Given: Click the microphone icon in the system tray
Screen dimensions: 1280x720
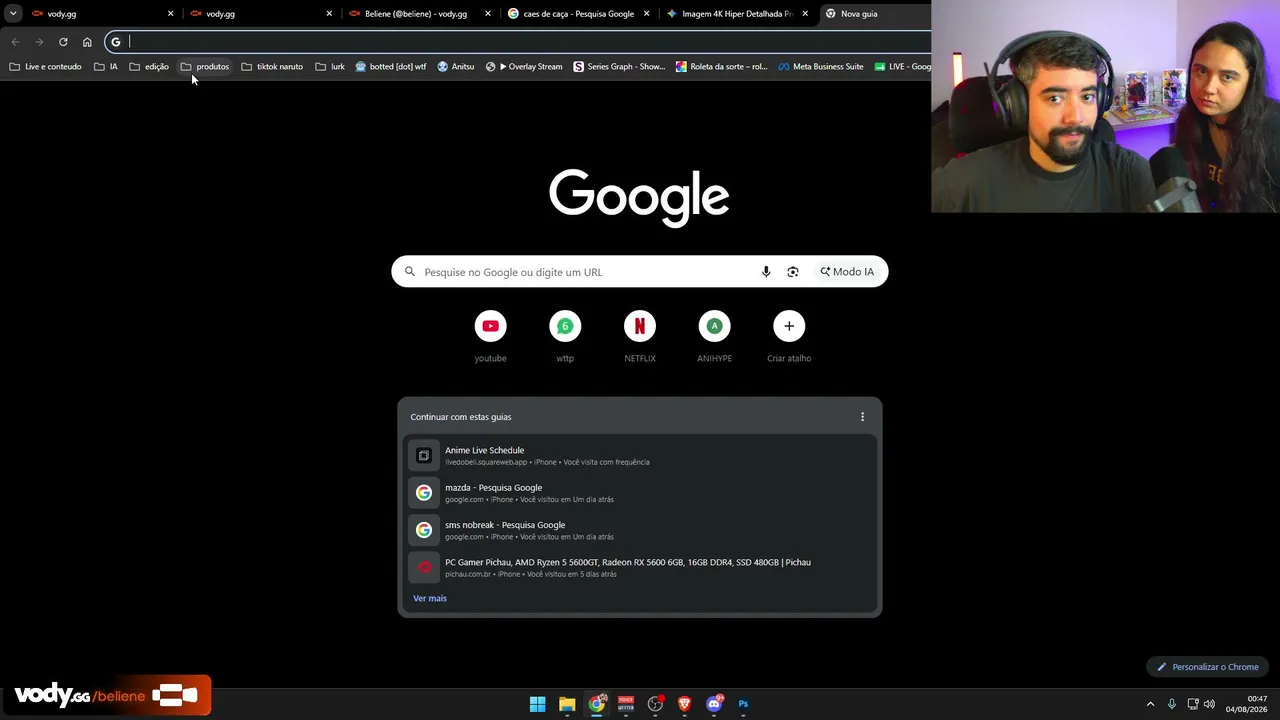Looking at the screenshot, I should coord(1172,704).
